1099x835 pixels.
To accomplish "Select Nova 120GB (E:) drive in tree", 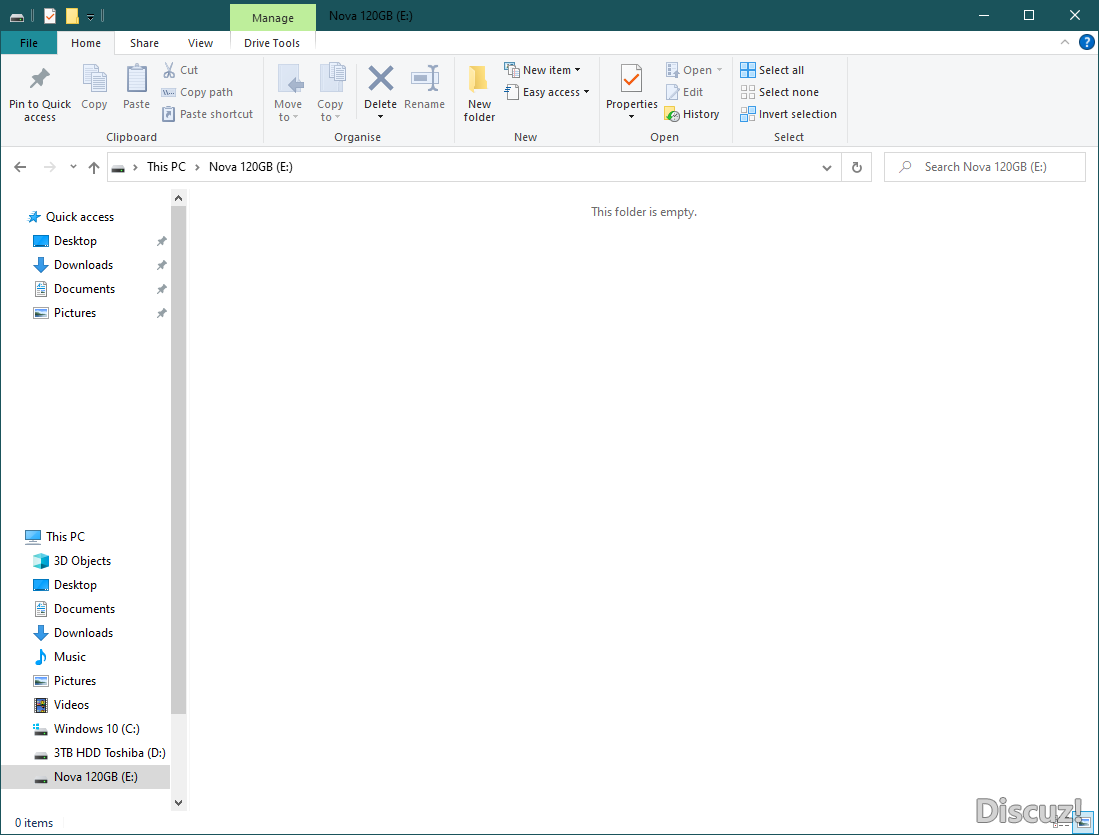I will (86, 777).
